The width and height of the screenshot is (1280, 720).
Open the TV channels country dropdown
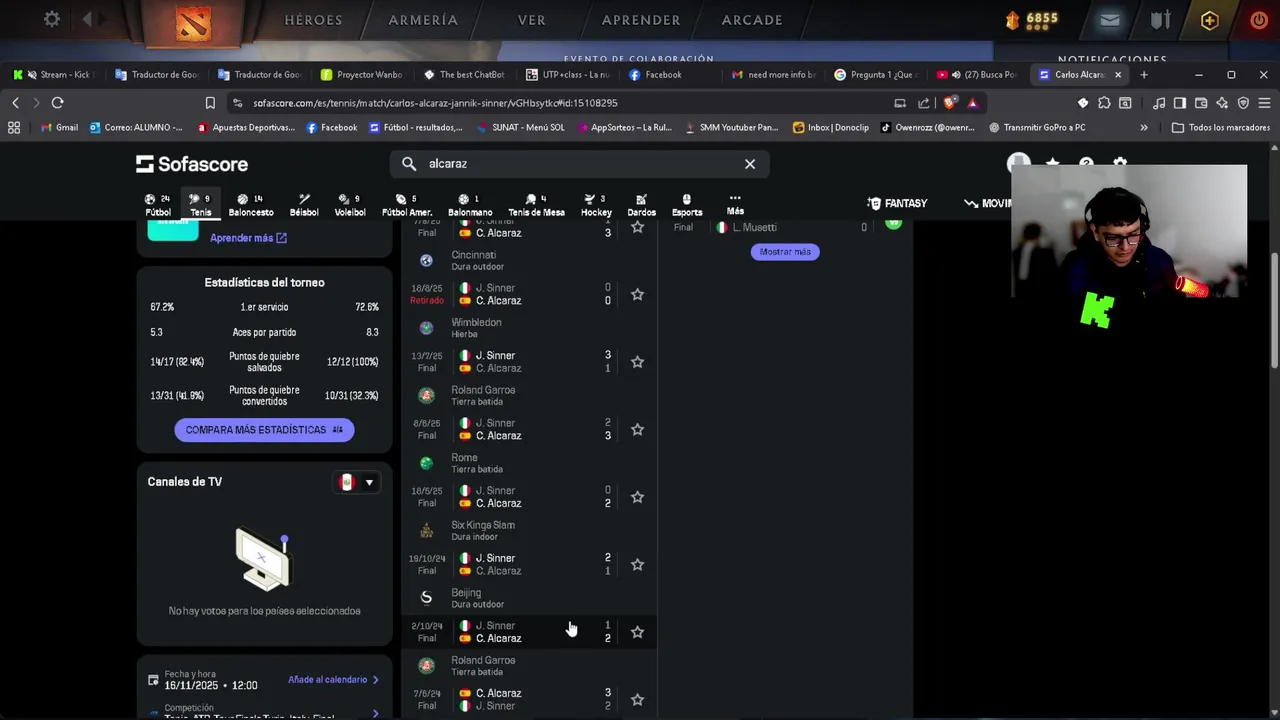click(x=356, y=482)
